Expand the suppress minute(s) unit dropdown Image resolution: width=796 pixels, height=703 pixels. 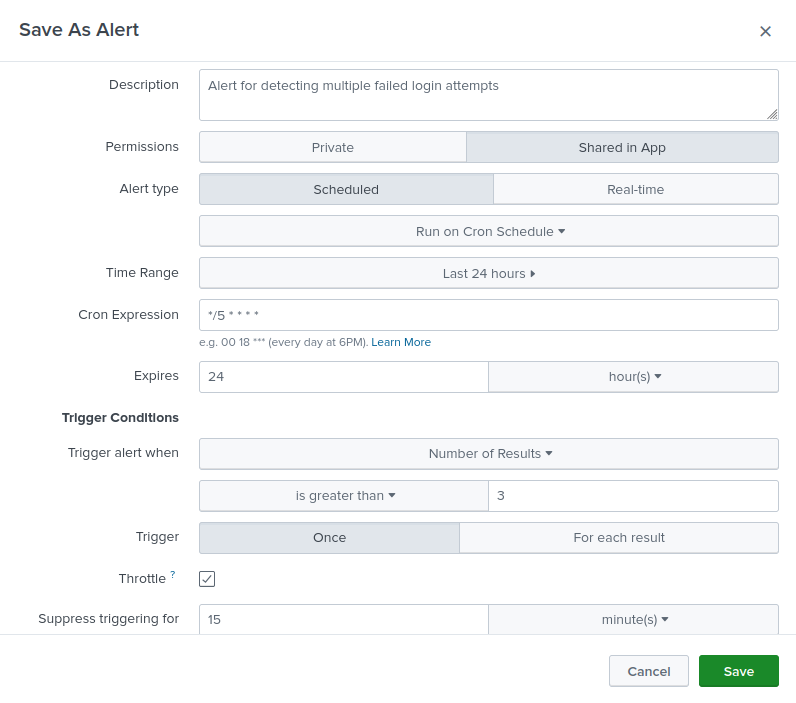coord(634,619)
